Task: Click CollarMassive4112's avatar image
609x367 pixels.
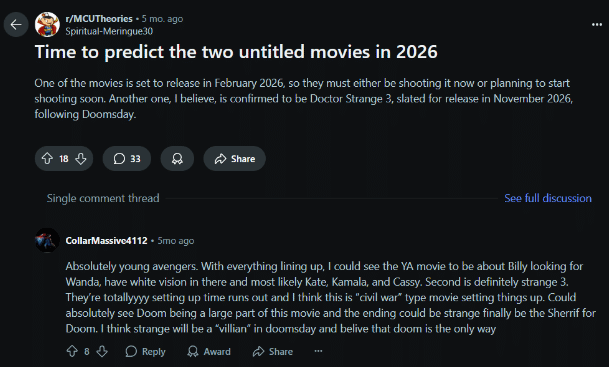Action: click(x=47, y=240)
